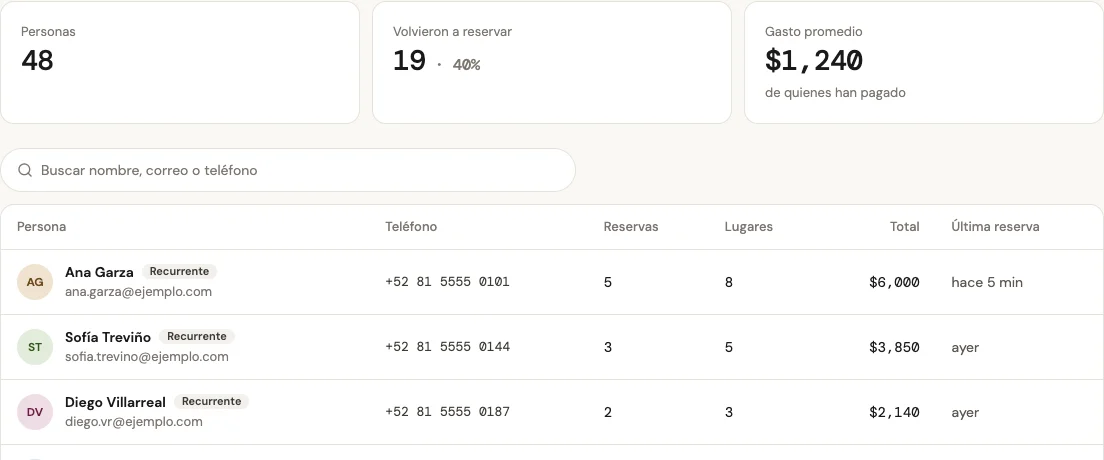The image size is (1104, 460).
Task: Click phone number +52 81 5555 0144
Action: pos(447,347)
